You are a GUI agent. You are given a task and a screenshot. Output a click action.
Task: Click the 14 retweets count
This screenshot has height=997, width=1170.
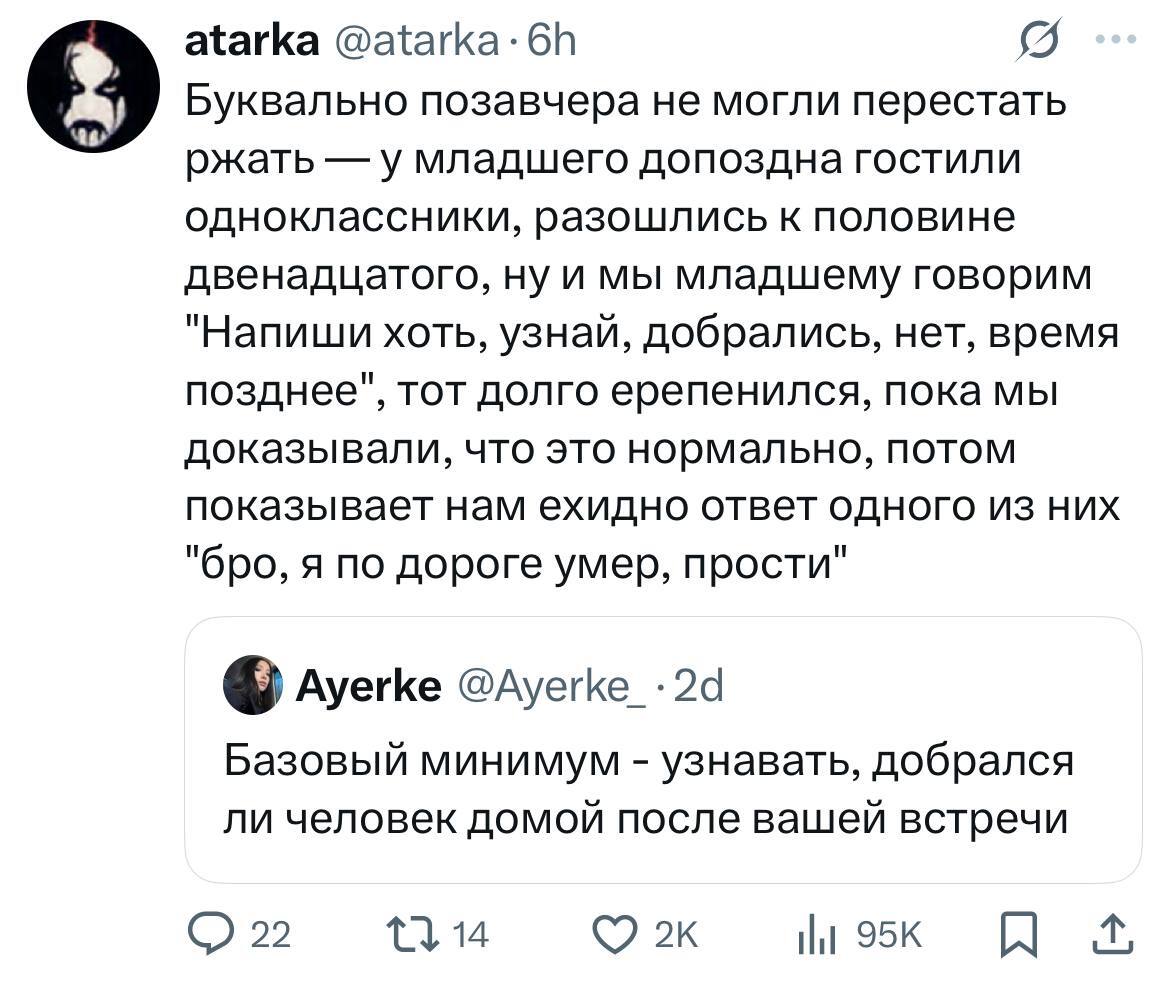coord(470,936)
